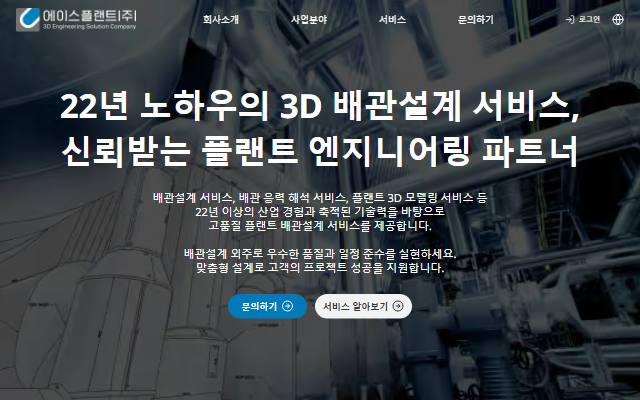Image resolution: width=640 pixels, height=400 pixels.
Task: Click the text 맞춤형 설계로 고객의 프로젝트 성공을 지원합니다.
Action: point(320,268)
